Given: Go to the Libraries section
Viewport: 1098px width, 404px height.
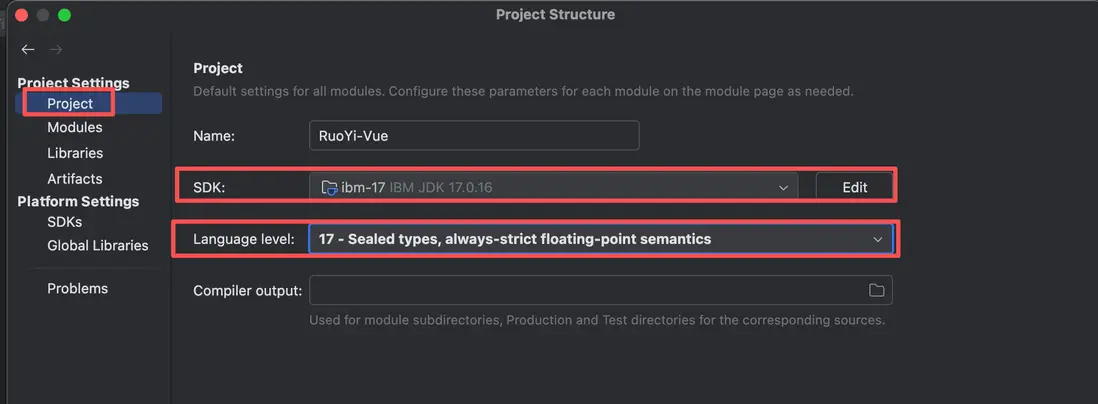Looking at the screenshot, I should pyautogui.click(x=75, y=153).
